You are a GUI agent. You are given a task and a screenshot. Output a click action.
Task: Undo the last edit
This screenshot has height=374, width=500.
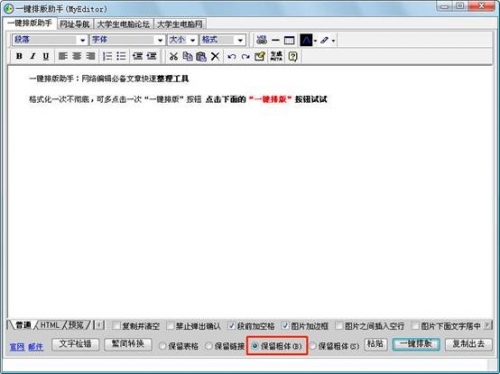coord(232,57)
